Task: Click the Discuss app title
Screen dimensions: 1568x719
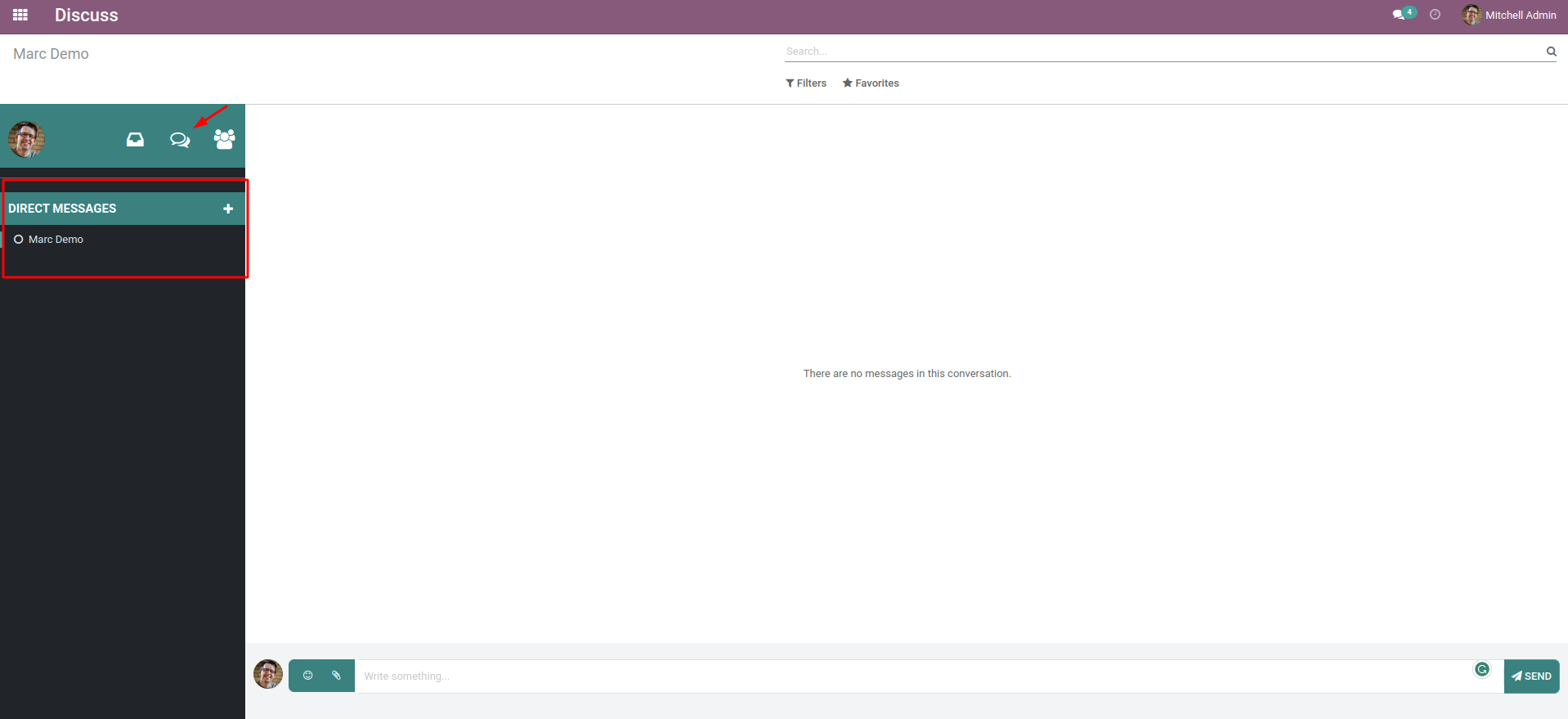Action: click(x=87, y=15)
